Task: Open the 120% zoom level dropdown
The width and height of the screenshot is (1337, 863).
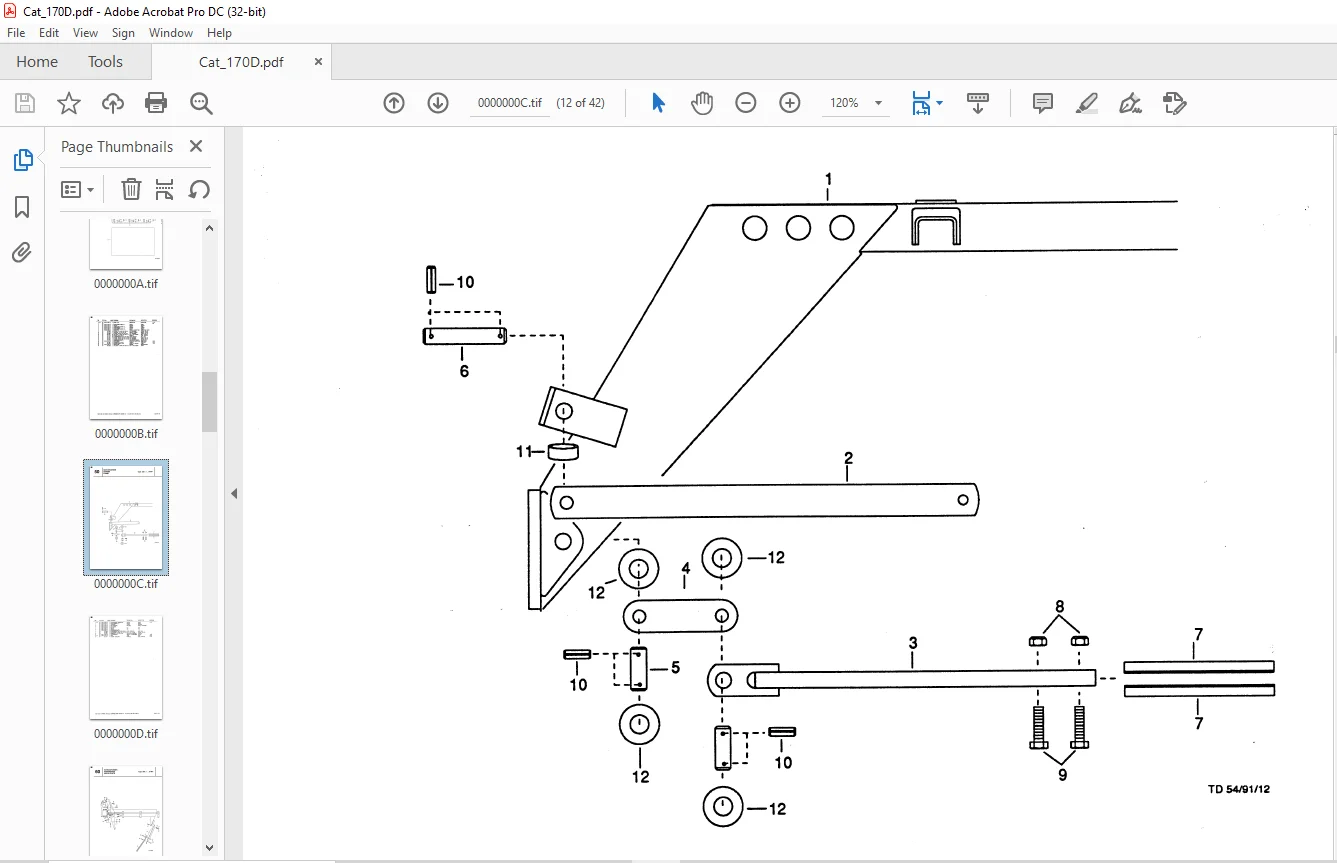Action: tap(857, 103)
